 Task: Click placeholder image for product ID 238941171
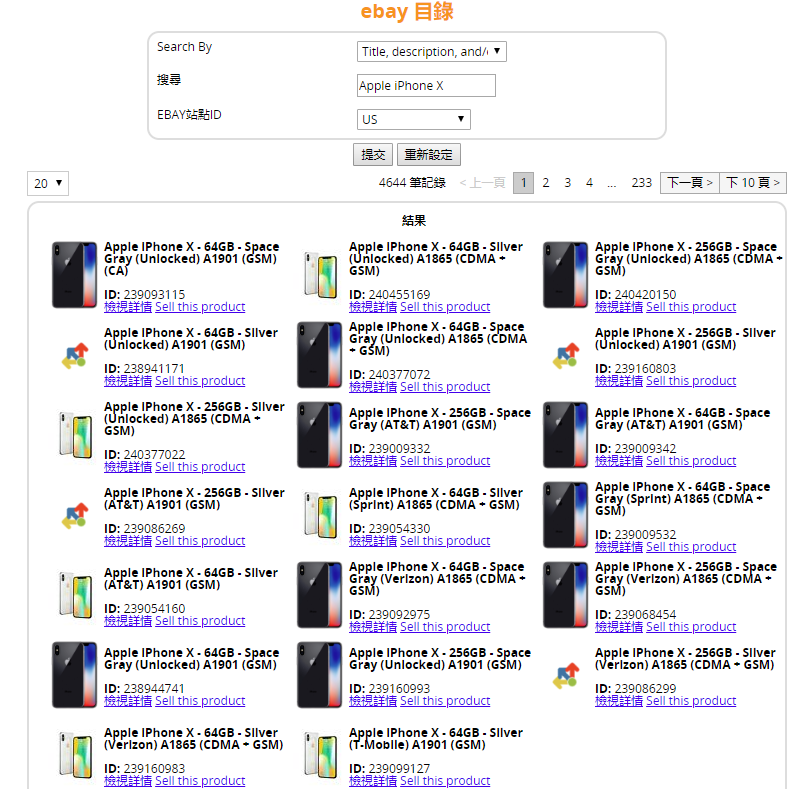[x=75, y=356]
